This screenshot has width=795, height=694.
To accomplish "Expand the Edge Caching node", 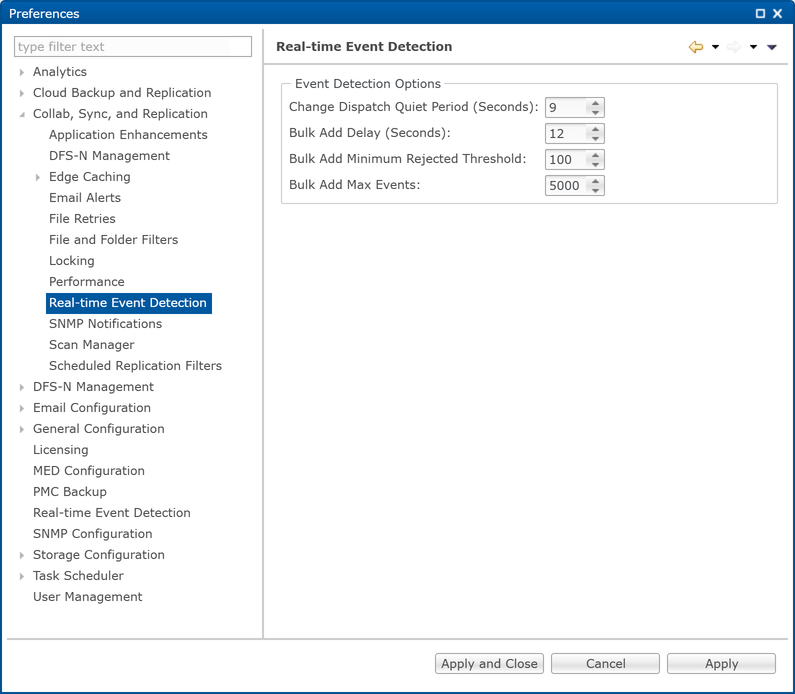I will pyautogui.click(x=38, y=177).
